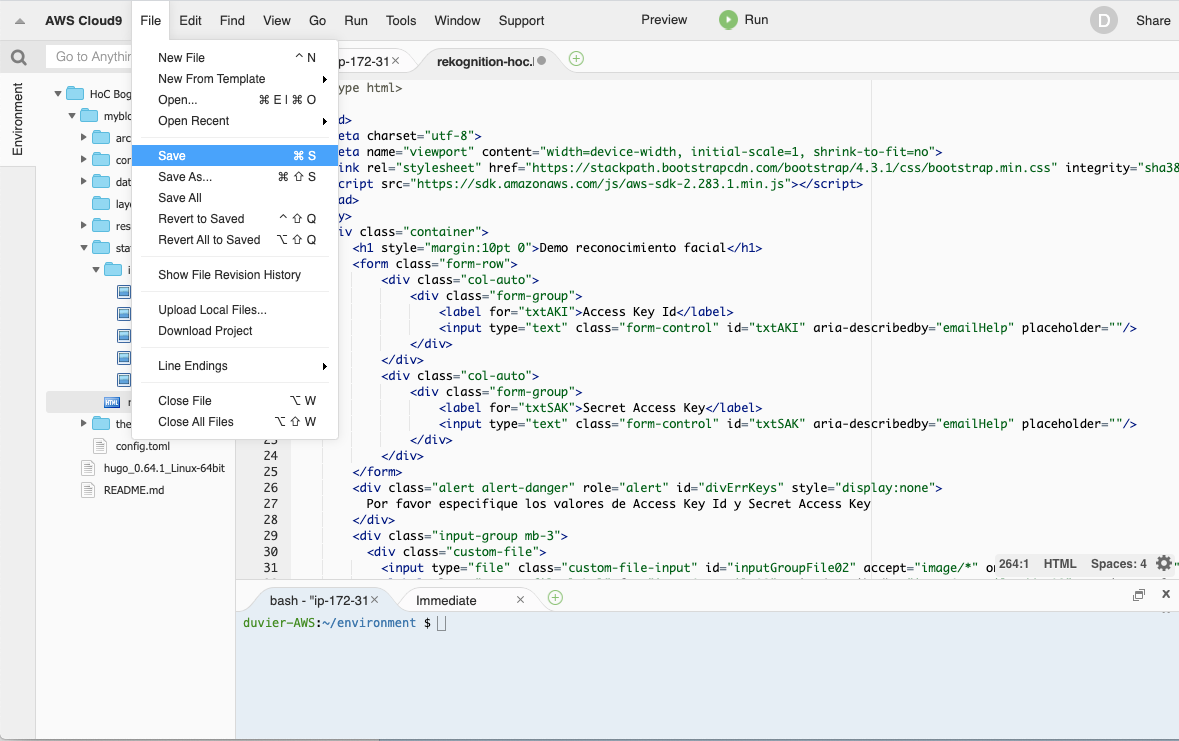Click in the bash terminal prompt

click(x=441, y=623)
